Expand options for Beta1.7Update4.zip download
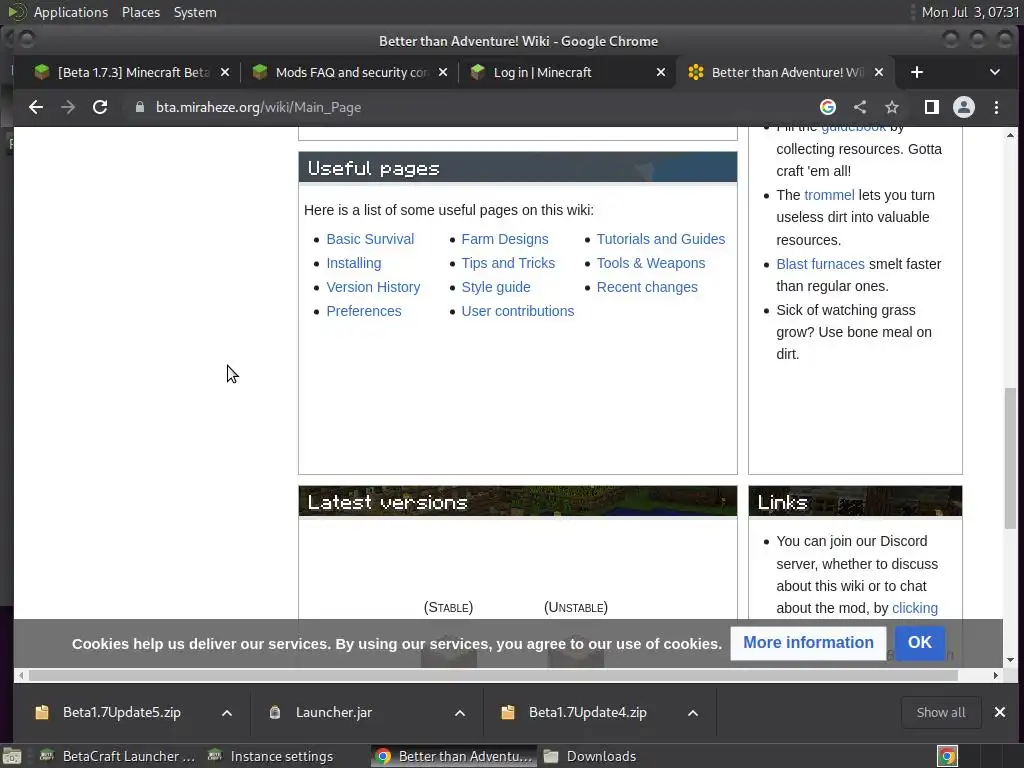Viewport: 1024px width, 768px height. click(x=693, y=713)
